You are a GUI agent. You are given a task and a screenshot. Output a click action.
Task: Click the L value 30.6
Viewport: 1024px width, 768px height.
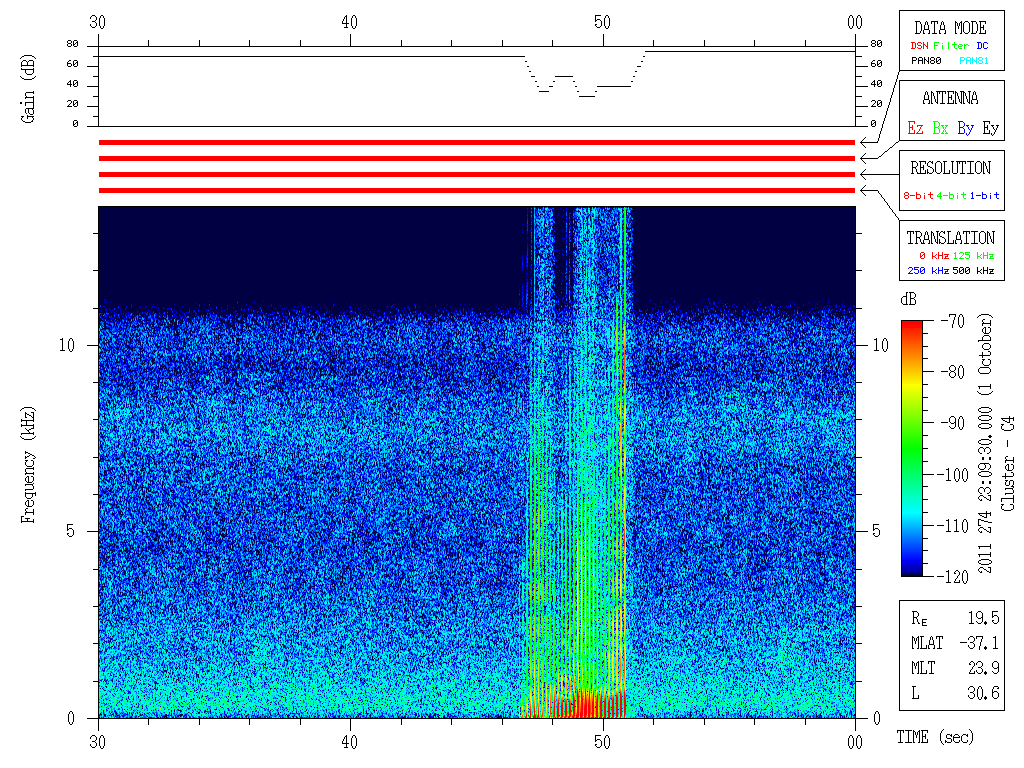pyautogui.click(x=983, y=693)
